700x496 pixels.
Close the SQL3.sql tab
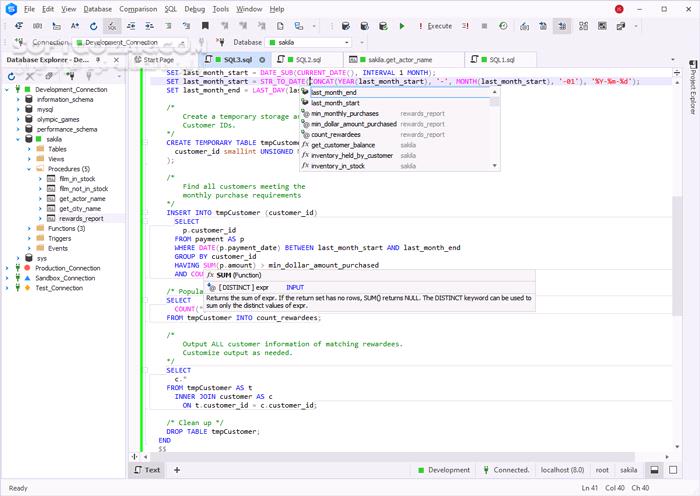(262, 60)
